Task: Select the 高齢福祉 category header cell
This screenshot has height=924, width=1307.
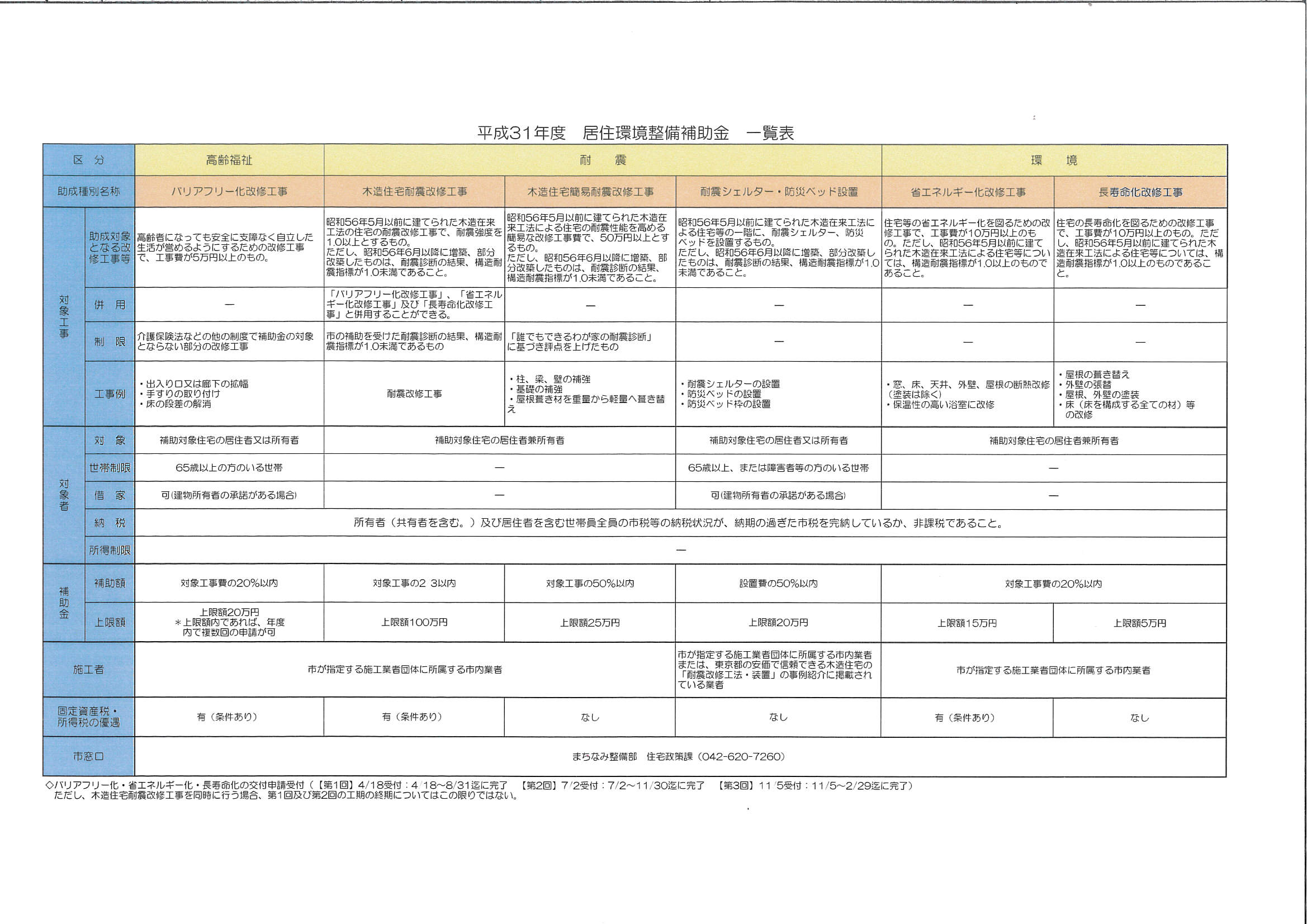Action: pos(229,160)
